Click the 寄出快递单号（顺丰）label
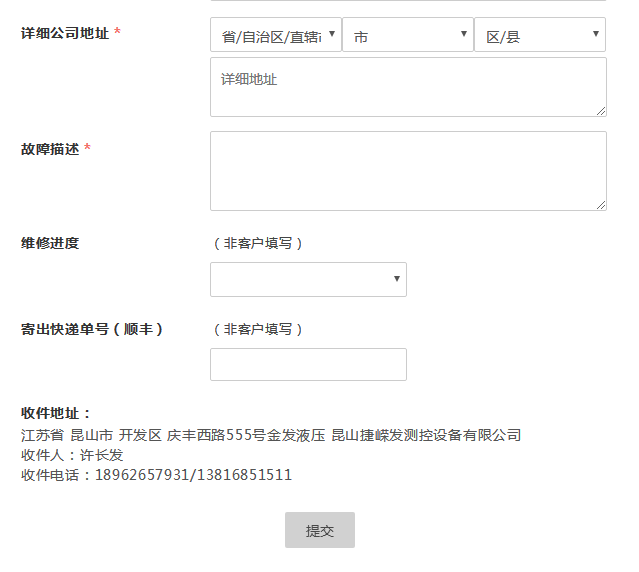This screenshot has height=572, width=639. click(x=92, y=329)
